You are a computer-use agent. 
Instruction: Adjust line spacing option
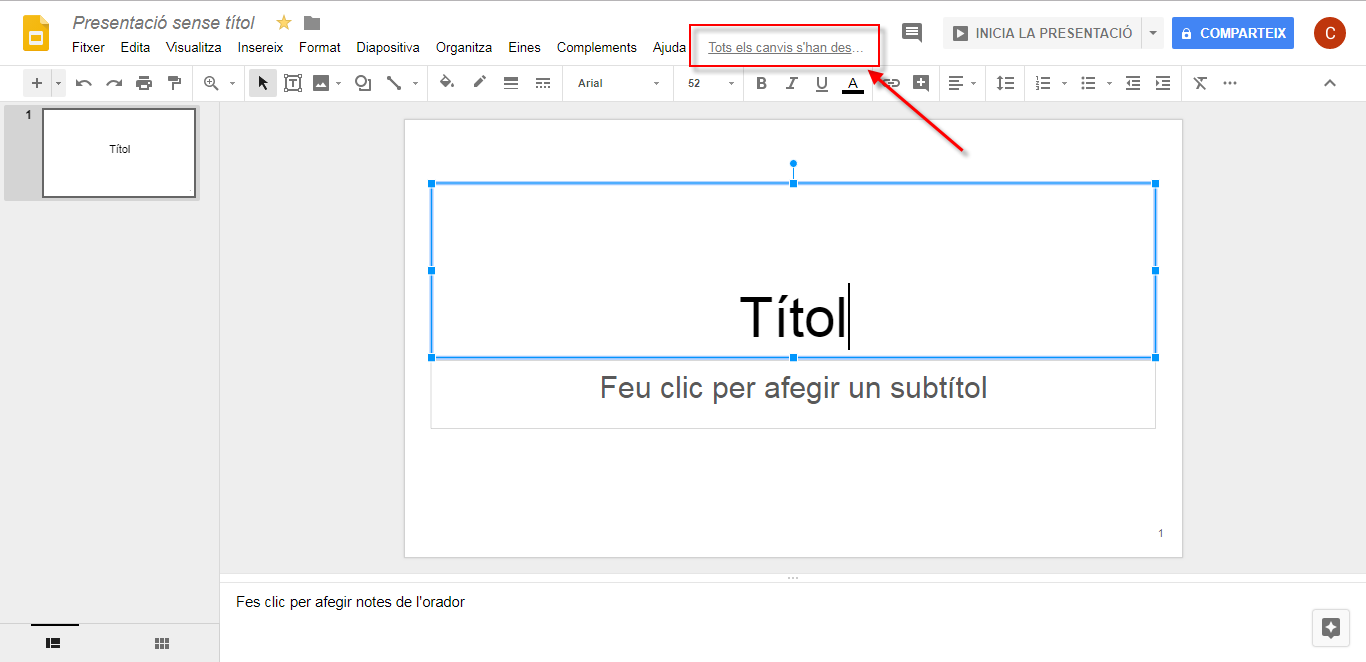(1006, 83)
